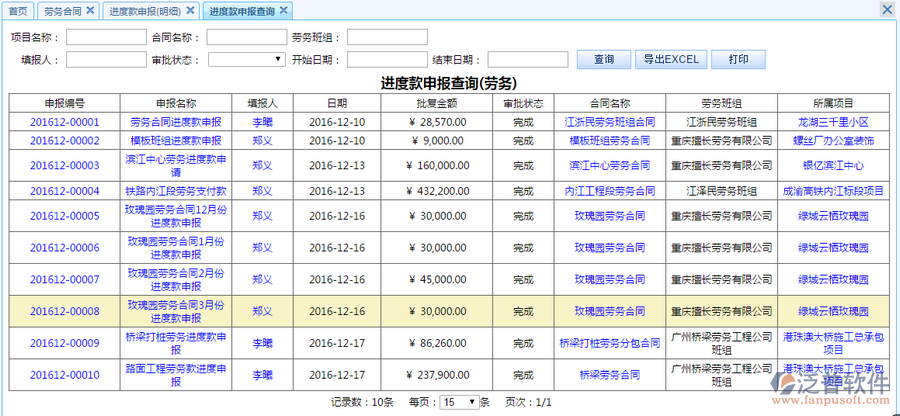Screen dimensions: 900x416
Task: Open the per-page records dropdown
Action: (x=459, y=402)
